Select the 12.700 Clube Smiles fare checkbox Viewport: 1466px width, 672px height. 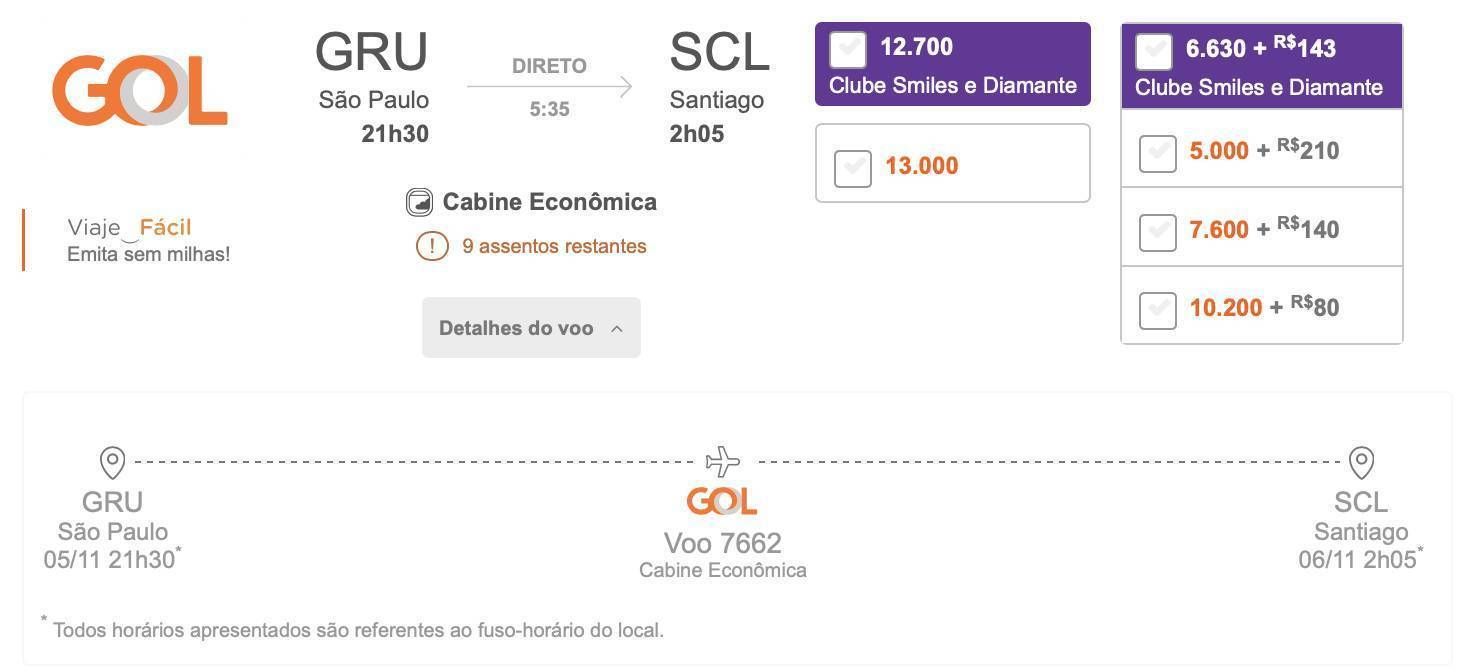click(848, 50)
